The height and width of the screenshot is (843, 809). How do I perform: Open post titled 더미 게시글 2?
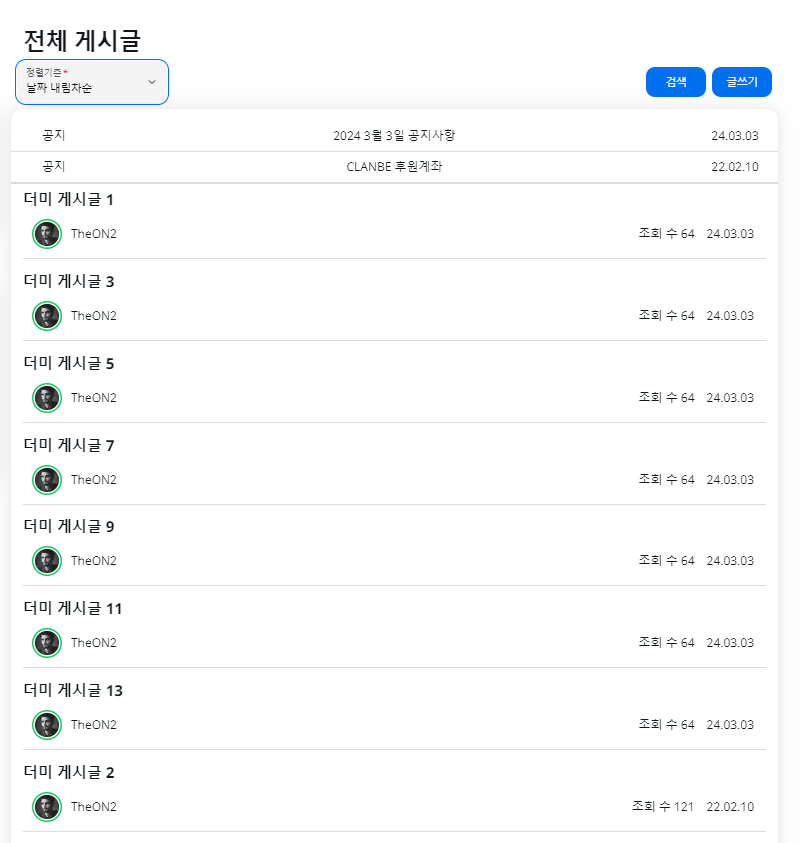pos(69,773)
